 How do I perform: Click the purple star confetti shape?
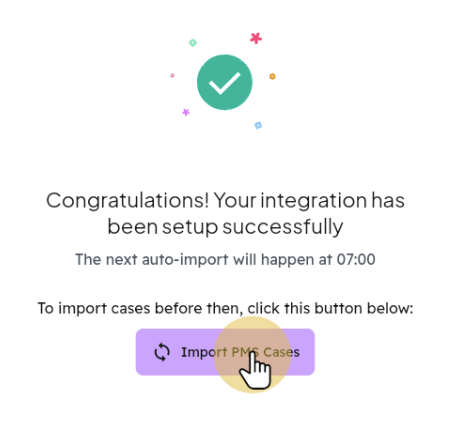186,112
